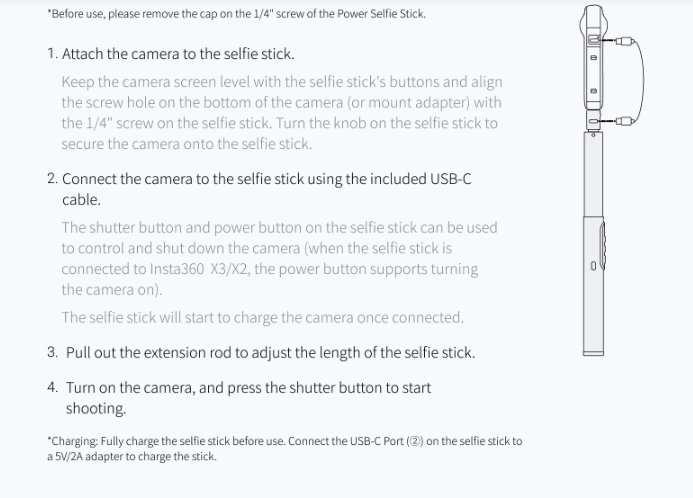Click step 1 'Attach the camera' heading
Viewport: 693px width, 498px height.
[170, 54]
